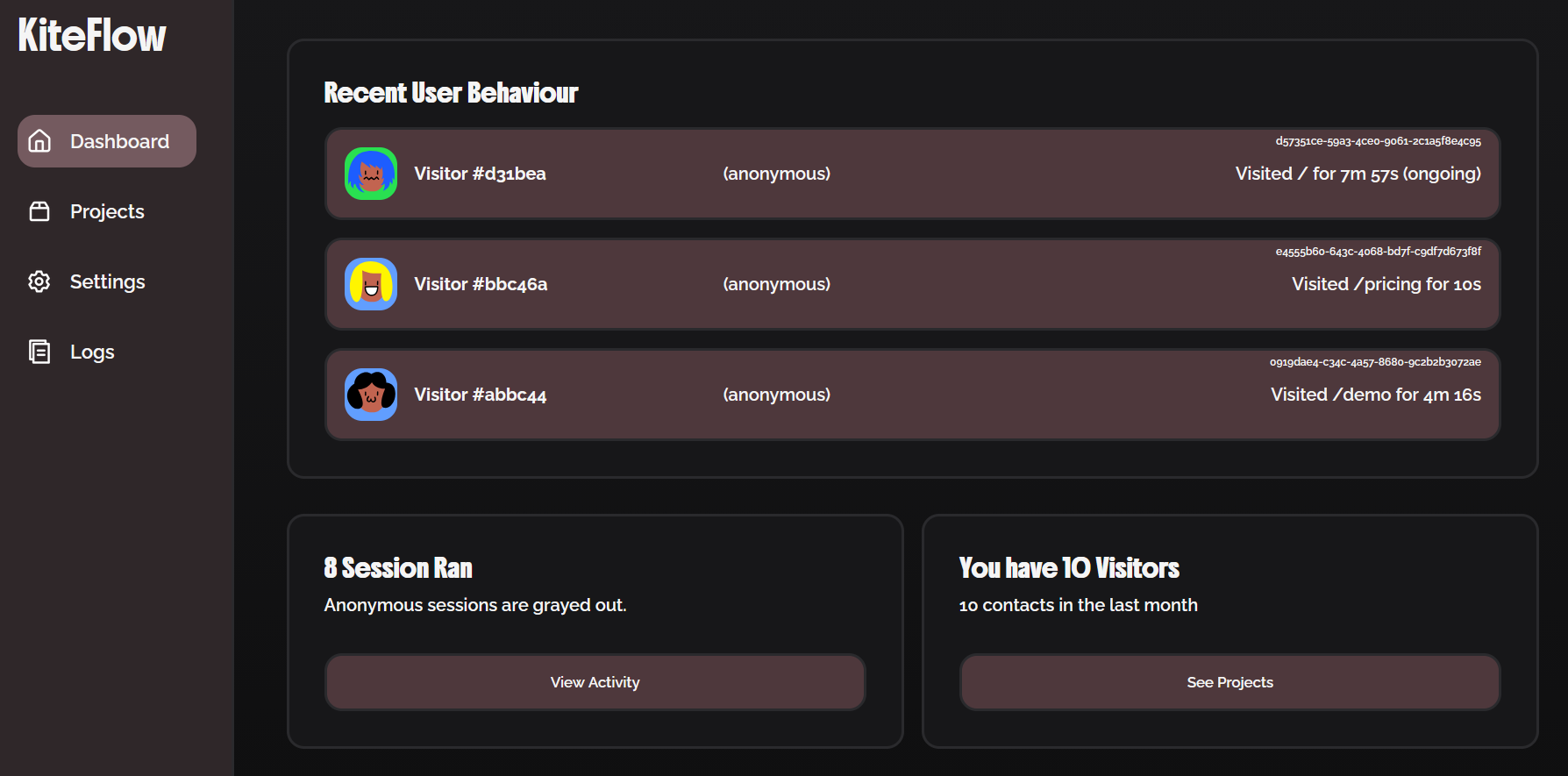The height and width of the screenshot is (776, 1568).
Task: Click the See Projects button
Action: (x=1230, y=682)
